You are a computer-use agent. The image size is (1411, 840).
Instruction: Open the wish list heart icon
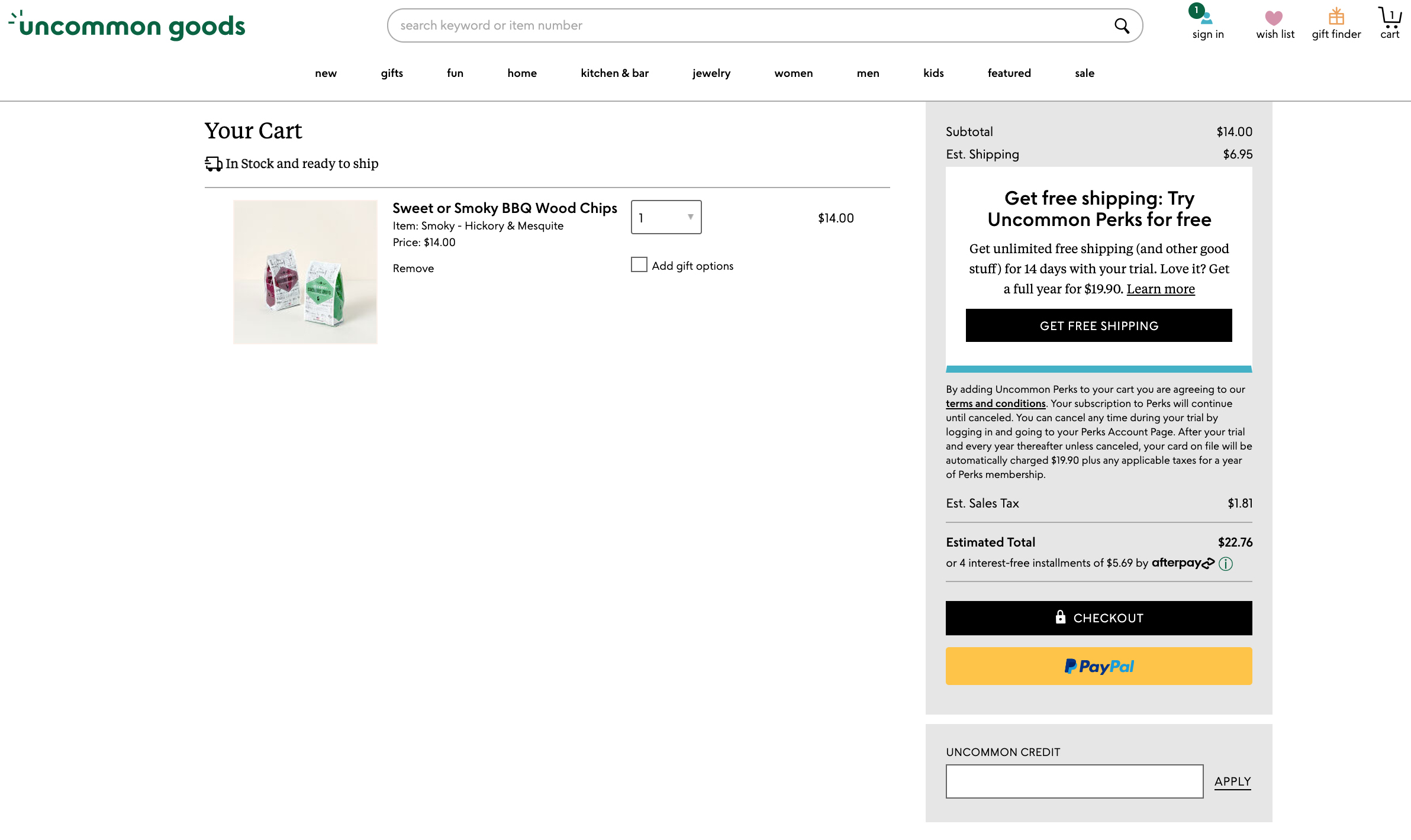[1274, 18]
